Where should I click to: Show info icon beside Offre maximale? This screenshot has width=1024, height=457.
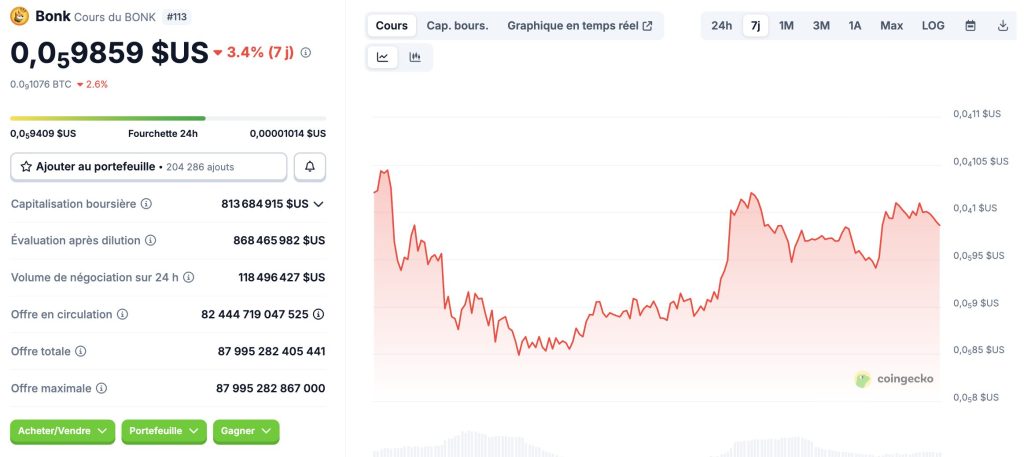(x=102, y=388)
